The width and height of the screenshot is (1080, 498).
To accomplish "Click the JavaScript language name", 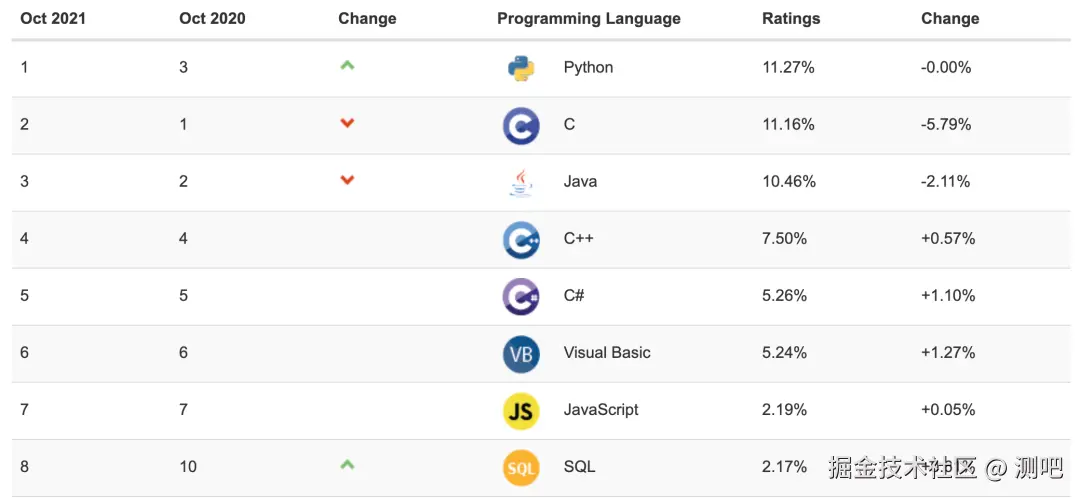I will 600,410.
